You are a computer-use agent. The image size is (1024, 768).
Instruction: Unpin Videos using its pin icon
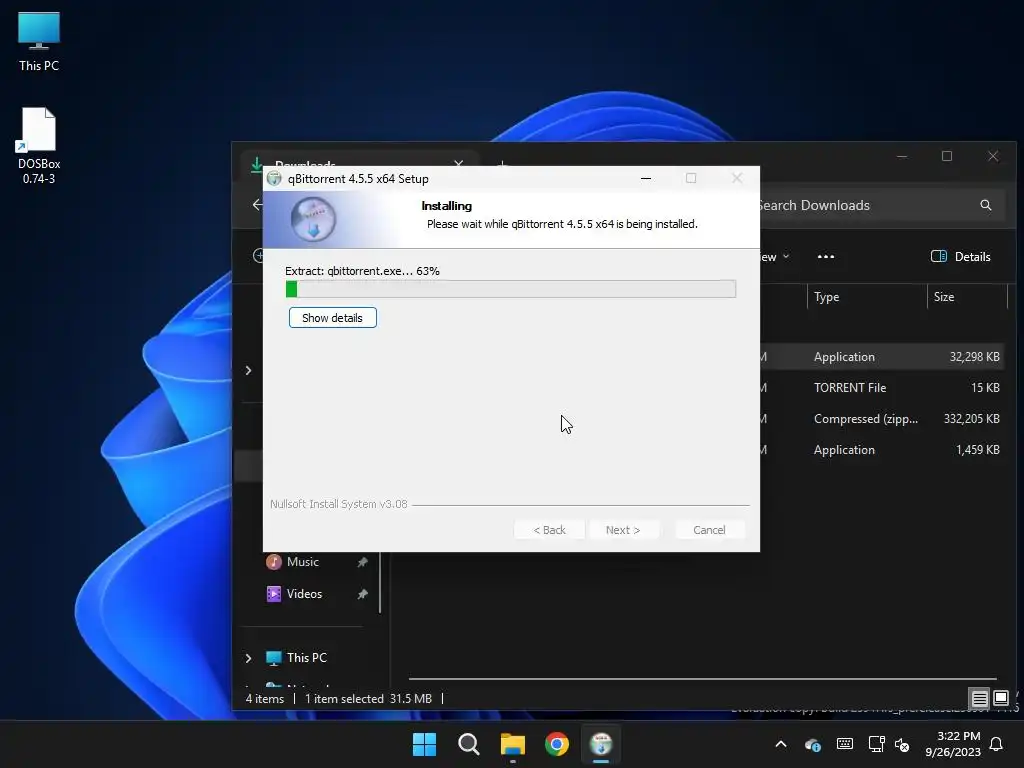(x=362, y=594)
